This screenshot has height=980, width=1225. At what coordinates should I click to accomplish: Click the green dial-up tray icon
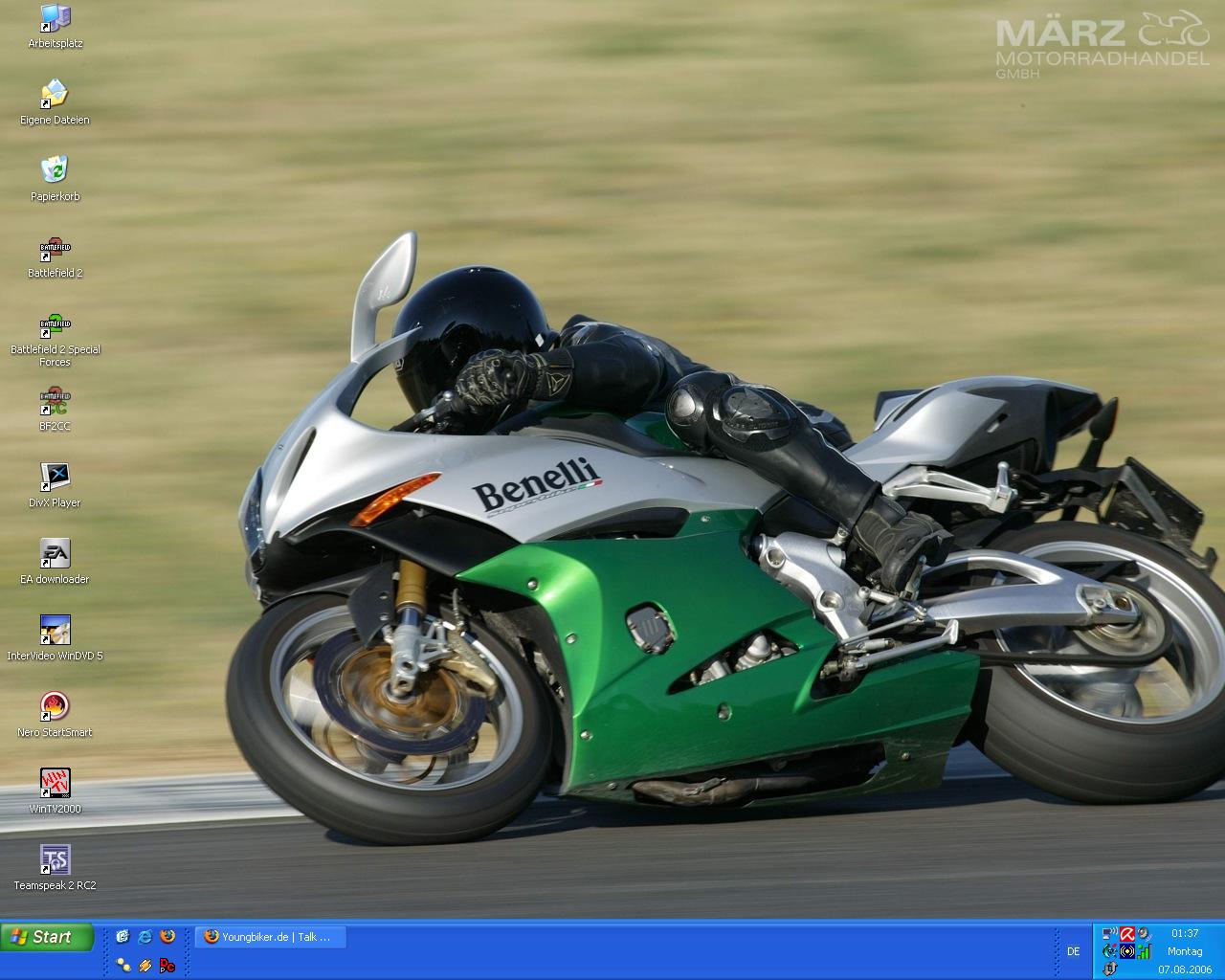1109,951
